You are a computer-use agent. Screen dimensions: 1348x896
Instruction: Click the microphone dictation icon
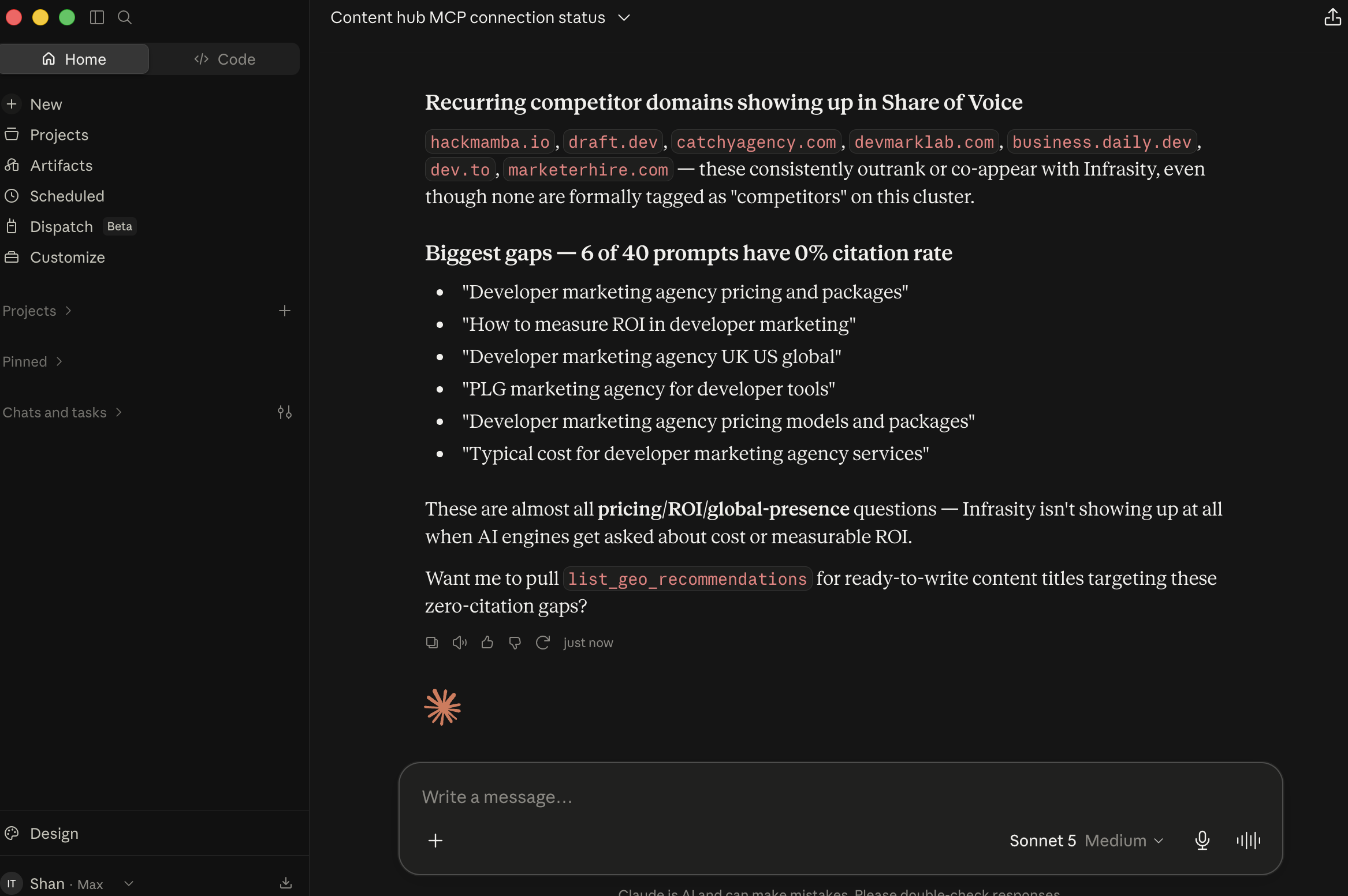click(1202, 840)
